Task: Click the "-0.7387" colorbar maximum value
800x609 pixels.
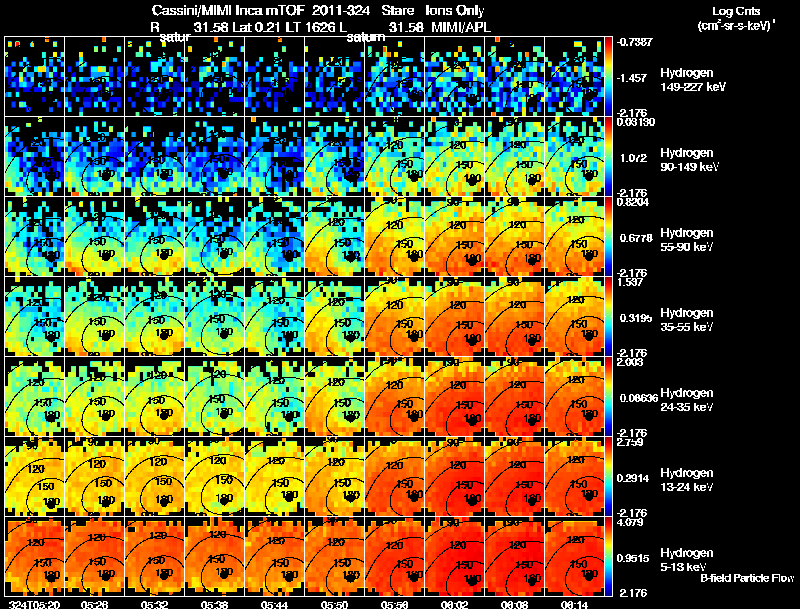Action: [x=635, y=42]
